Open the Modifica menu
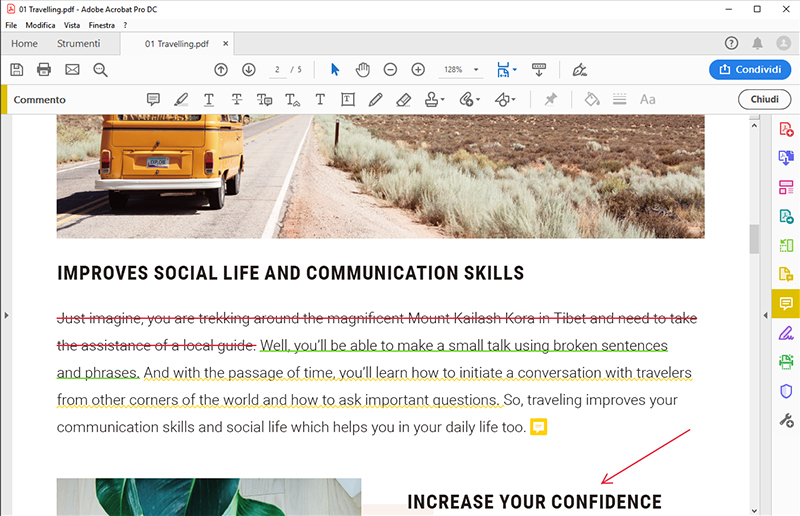 coord(40,24)
